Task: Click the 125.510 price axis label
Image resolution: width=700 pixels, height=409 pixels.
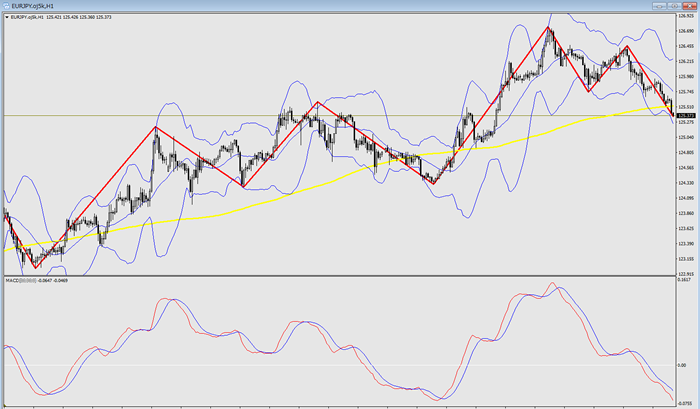Action: pos(685,107)
